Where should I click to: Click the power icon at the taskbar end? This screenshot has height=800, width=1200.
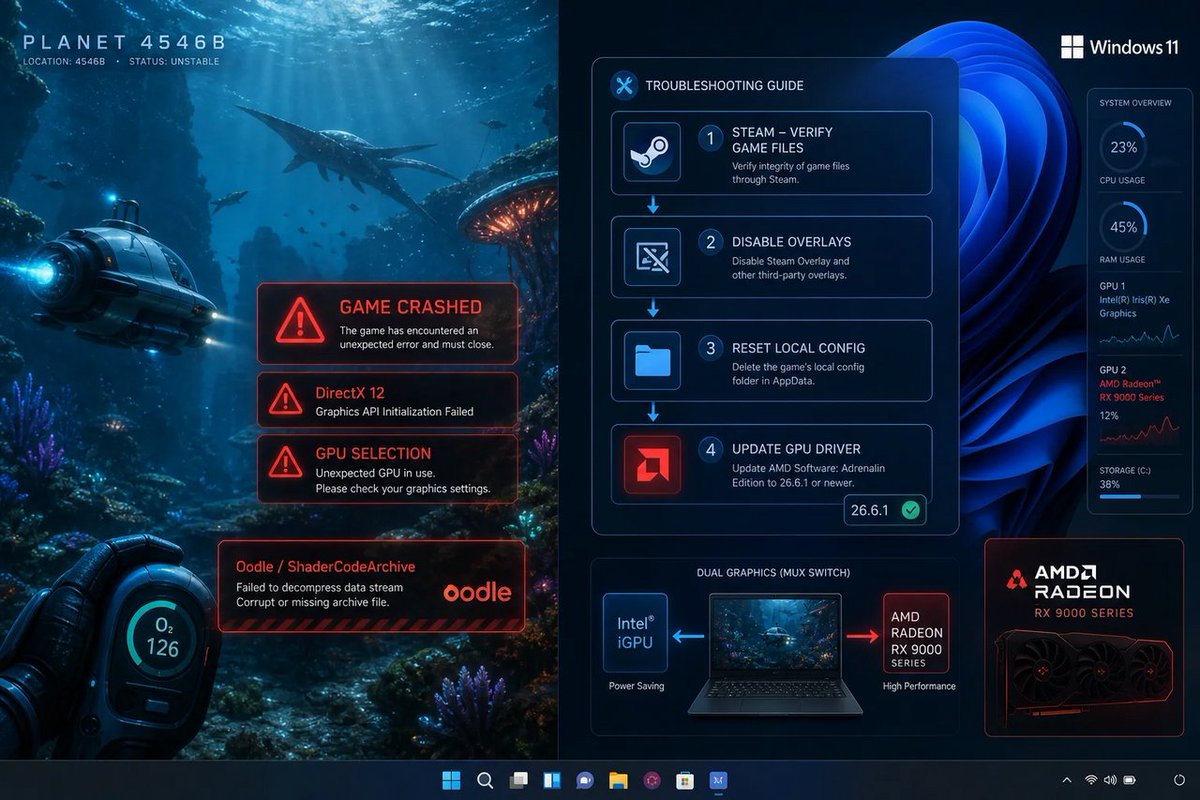tap(1180, 780)
